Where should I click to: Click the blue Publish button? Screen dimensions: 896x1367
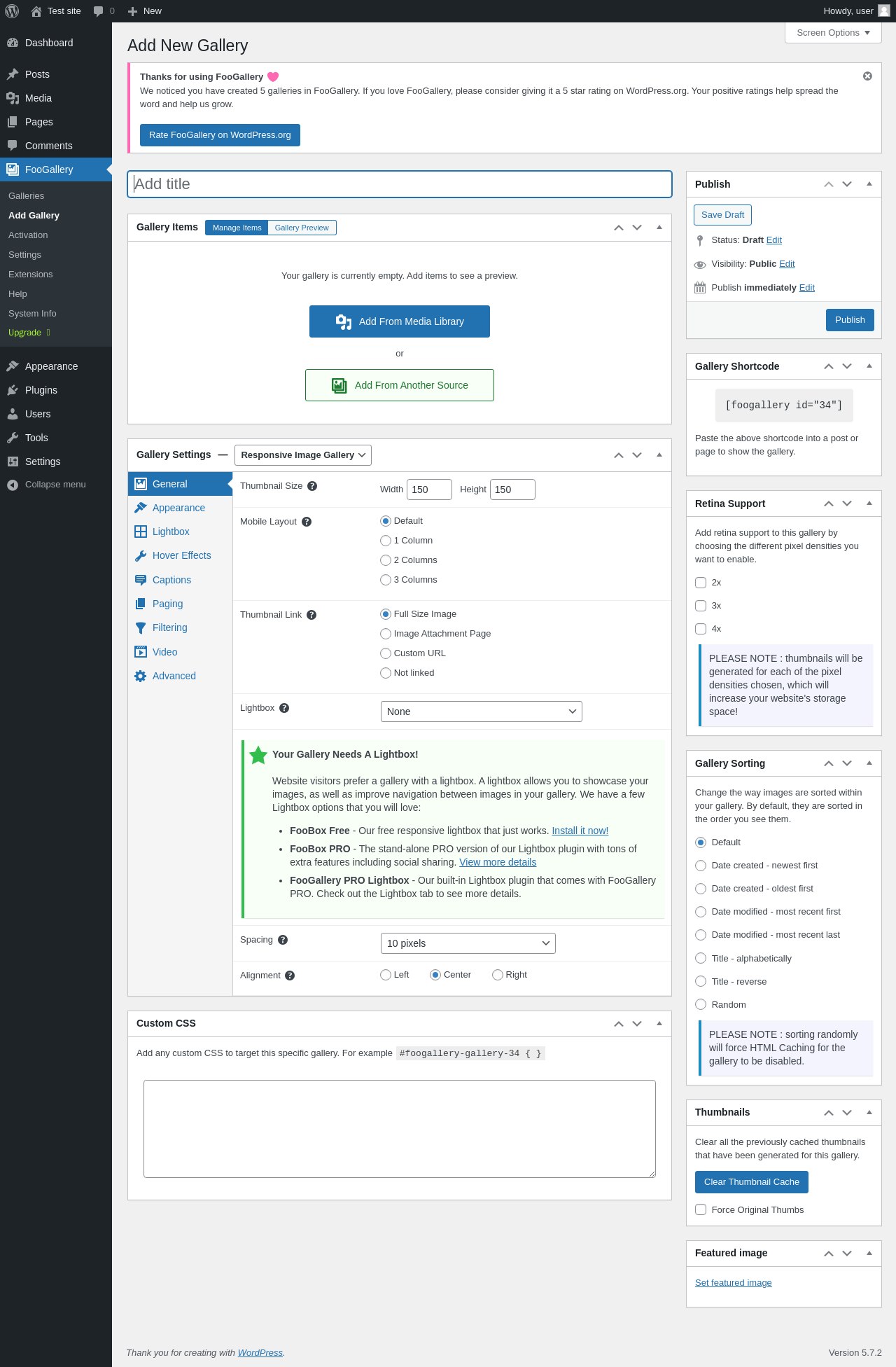(x=850, y=320)
